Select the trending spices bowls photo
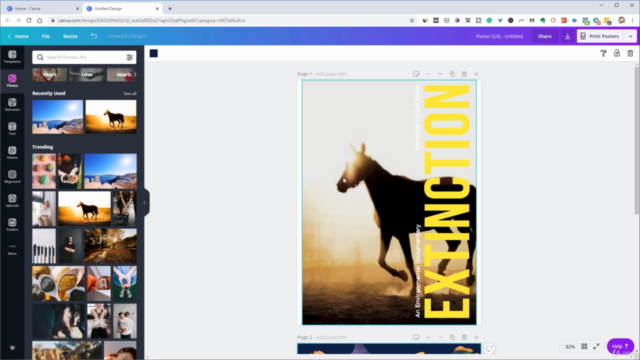 [58, 284]
